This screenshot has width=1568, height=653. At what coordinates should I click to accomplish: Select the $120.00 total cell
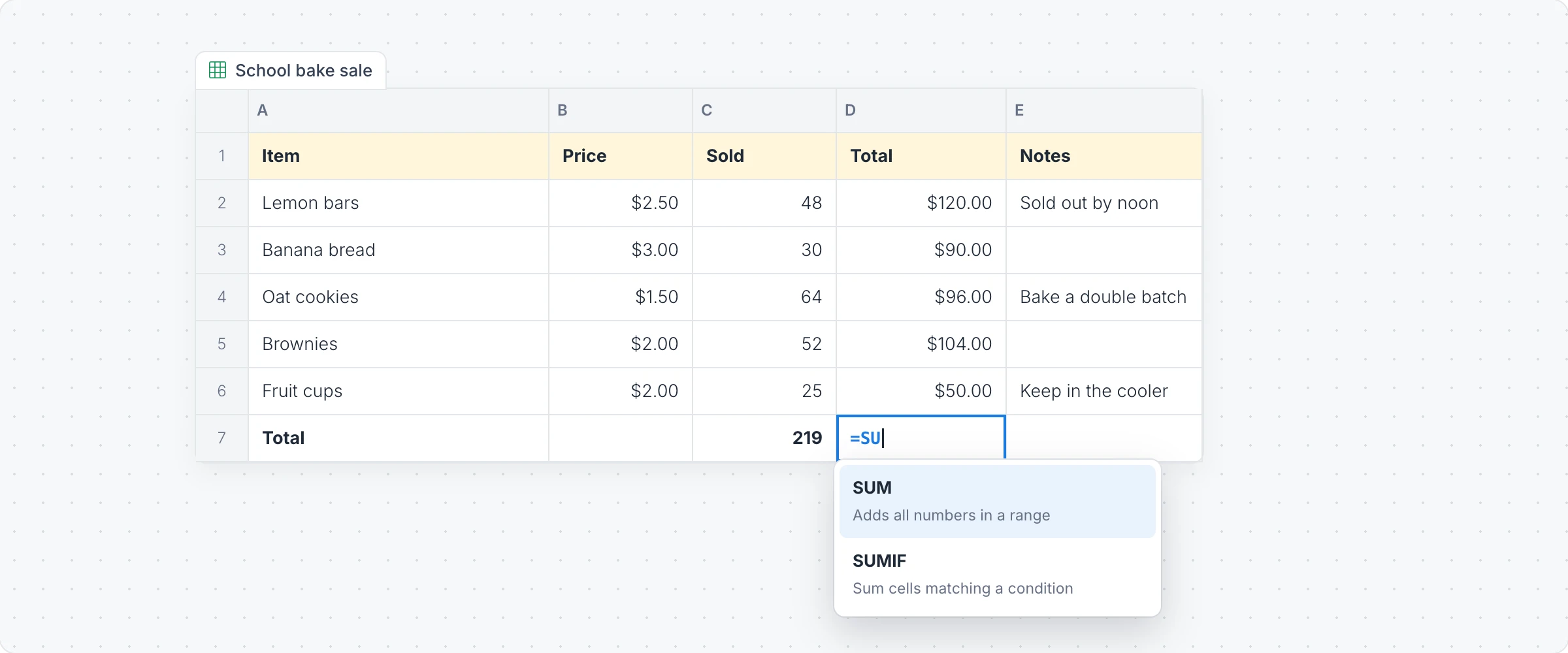pyautogui.click(x=921, y=203)
